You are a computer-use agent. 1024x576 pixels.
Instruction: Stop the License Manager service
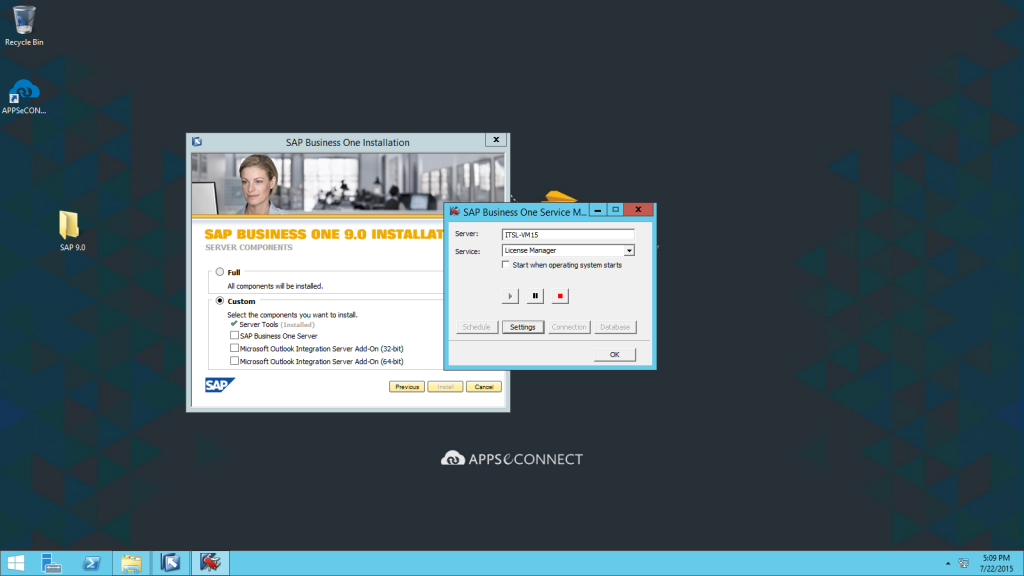[560, 296]
